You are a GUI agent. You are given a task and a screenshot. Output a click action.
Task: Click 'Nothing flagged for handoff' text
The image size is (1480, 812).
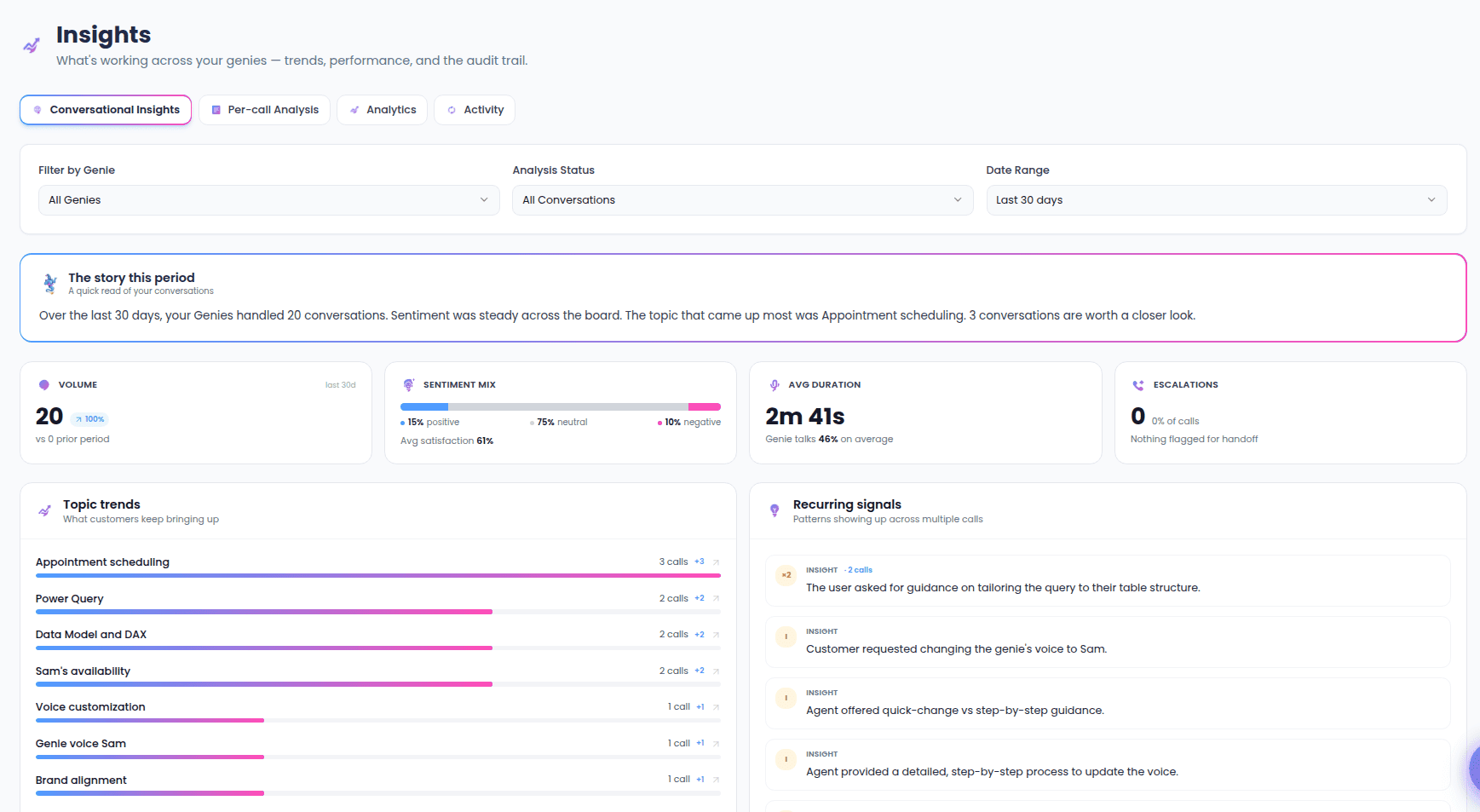point(1194,440)
